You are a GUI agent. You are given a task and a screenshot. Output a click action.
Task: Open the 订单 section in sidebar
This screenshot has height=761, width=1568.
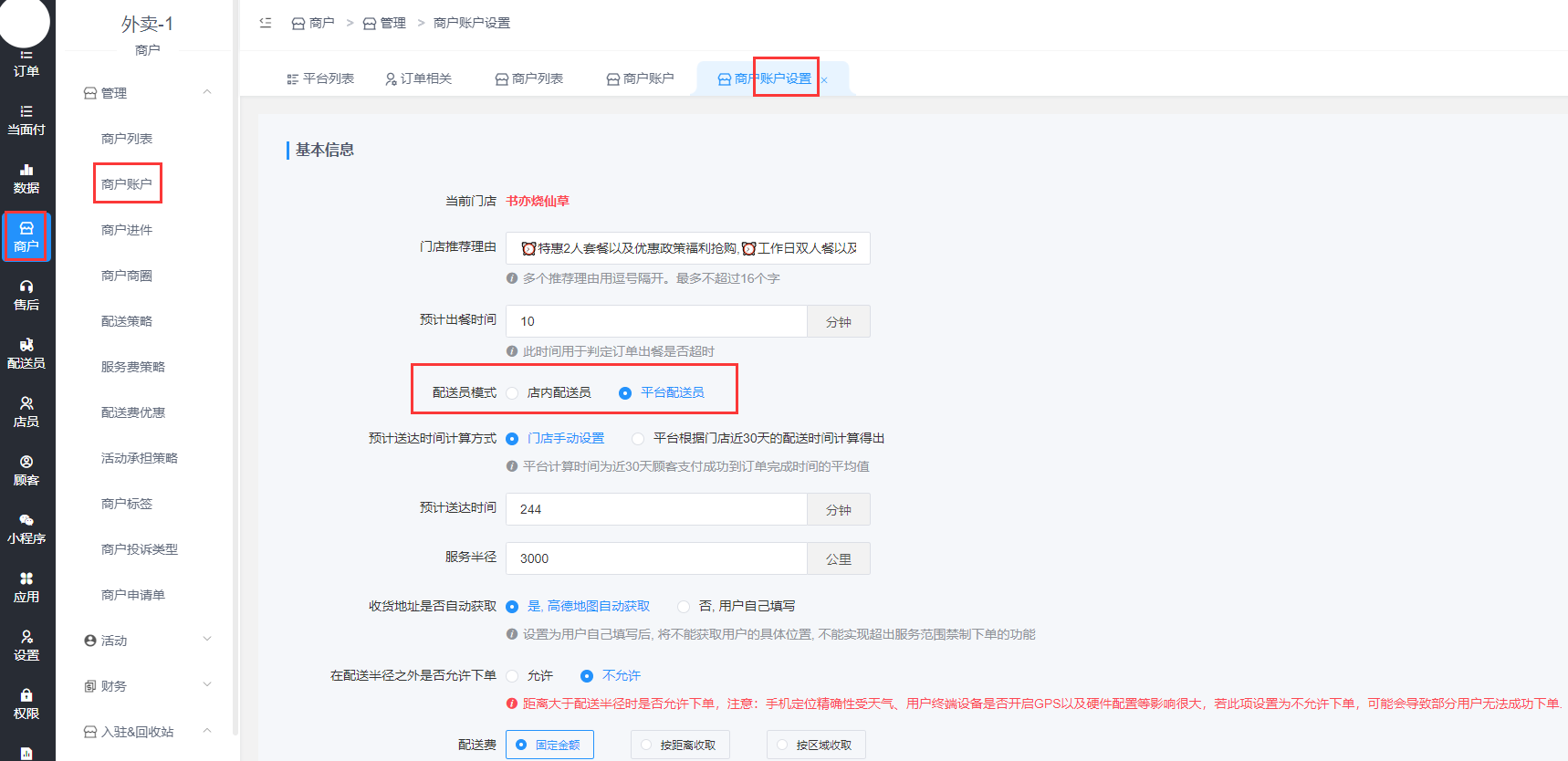[x=26, y=63]
